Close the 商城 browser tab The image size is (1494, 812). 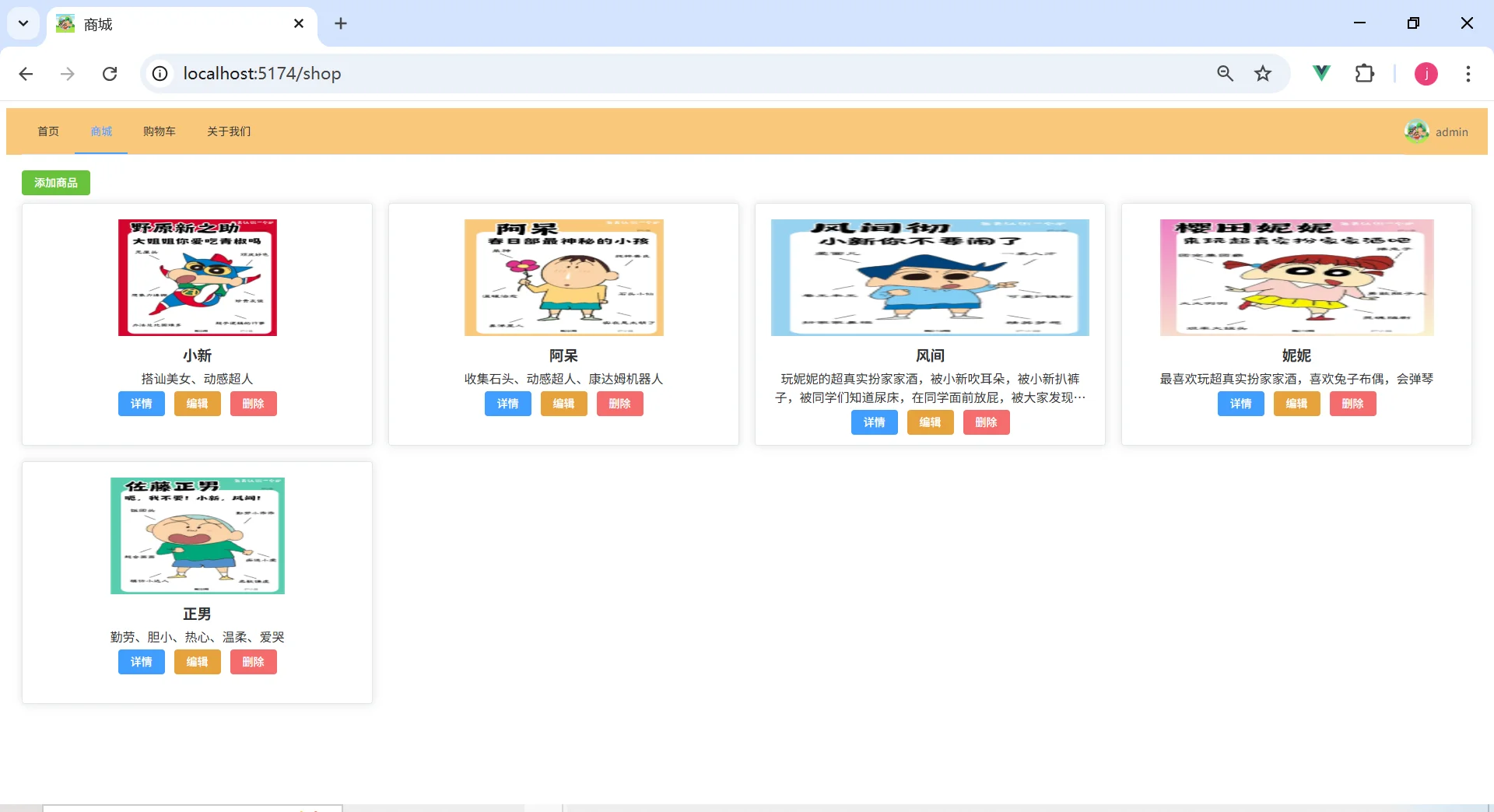(299, 23)
